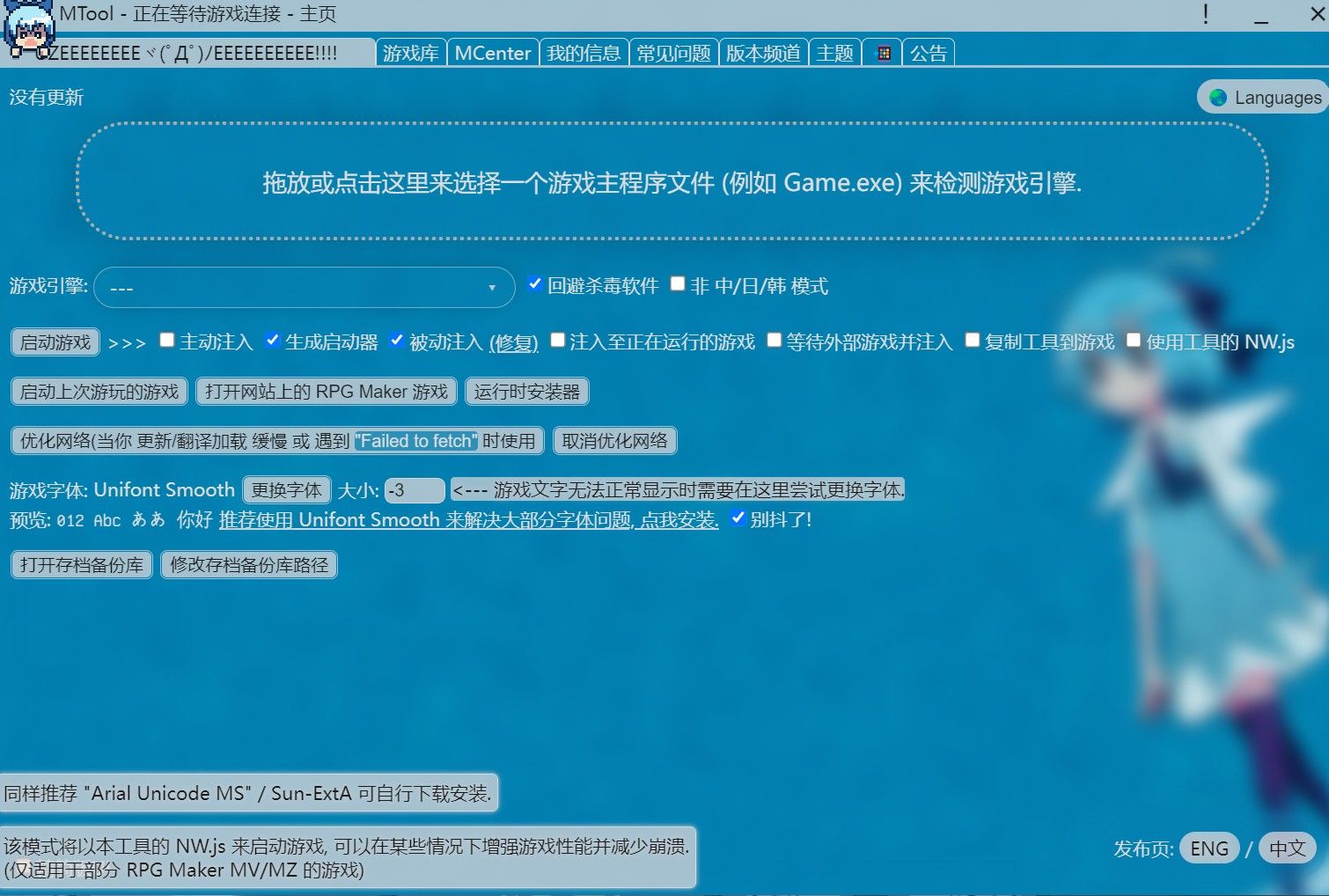Enable 主动注入 checkbox
Screen dimensions: 1329x896
tap(167, 340)
